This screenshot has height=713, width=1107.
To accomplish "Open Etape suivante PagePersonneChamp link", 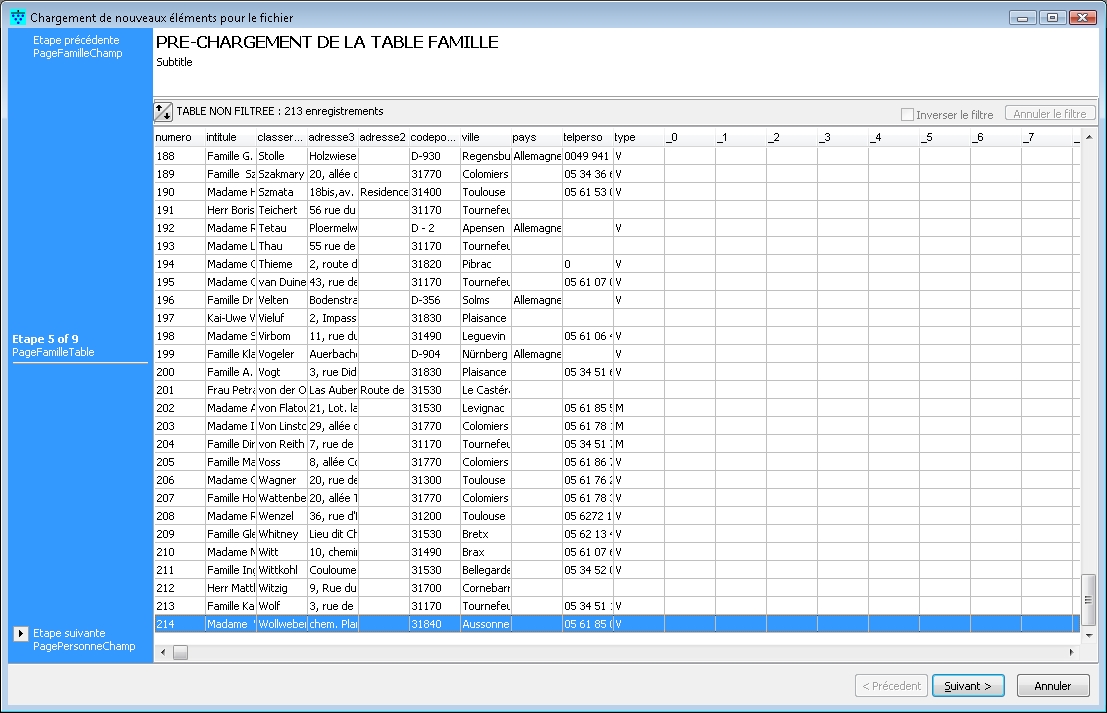I will pos(83,640).
